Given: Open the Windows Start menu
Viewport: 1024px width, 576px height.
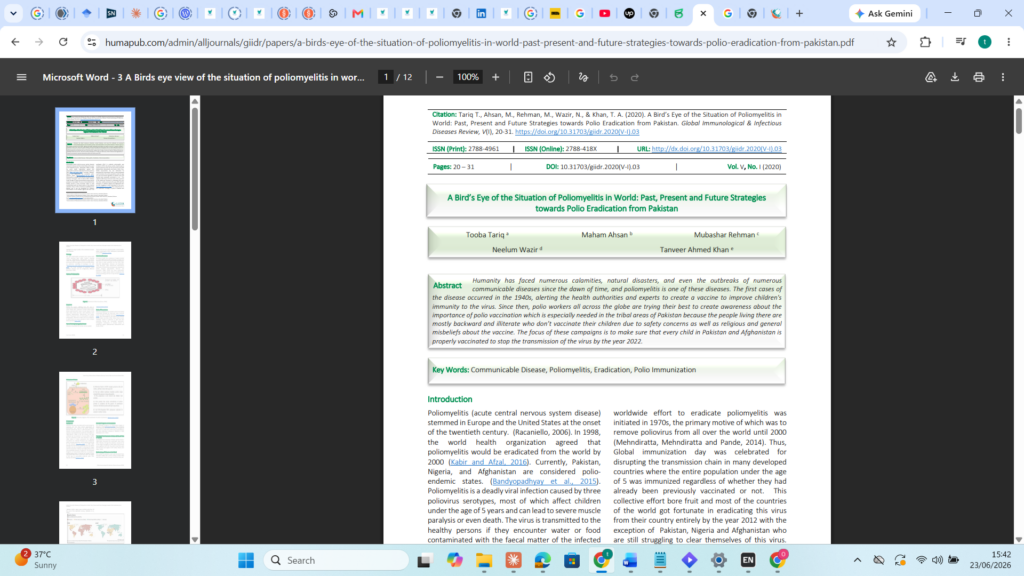Looking at the screenshot, I should [246, 560].
